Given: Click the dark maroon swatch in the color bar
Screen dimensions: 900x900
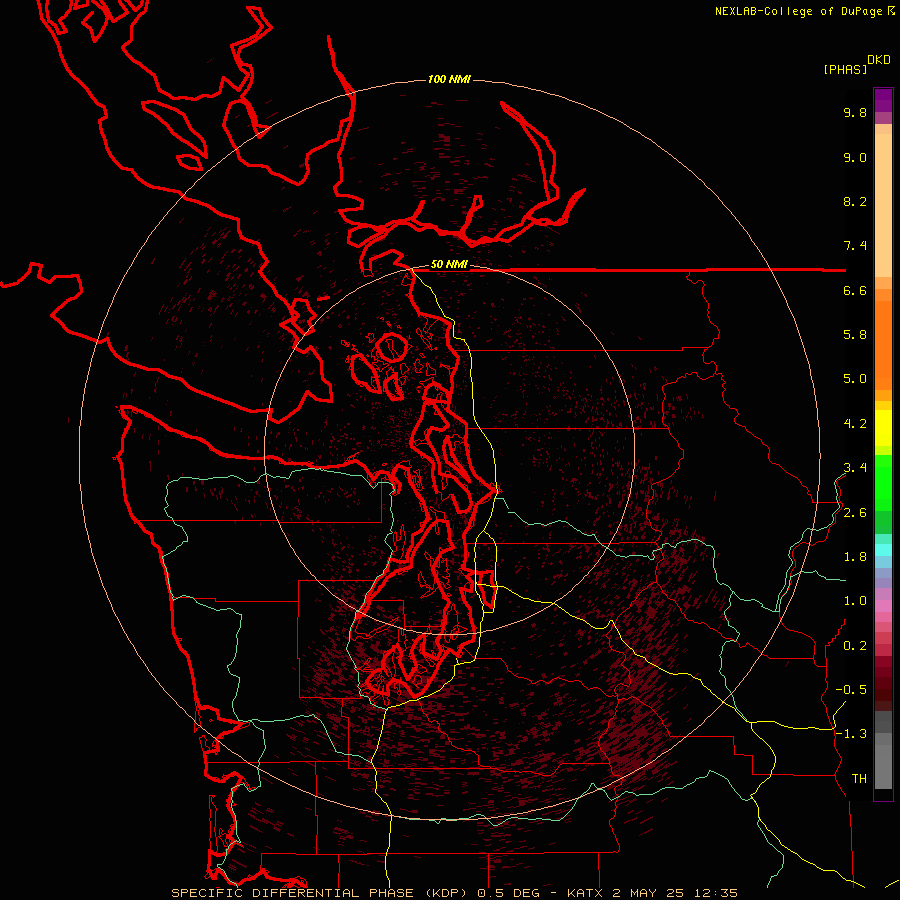Looking at the screenshot, I should click(883, 683).
